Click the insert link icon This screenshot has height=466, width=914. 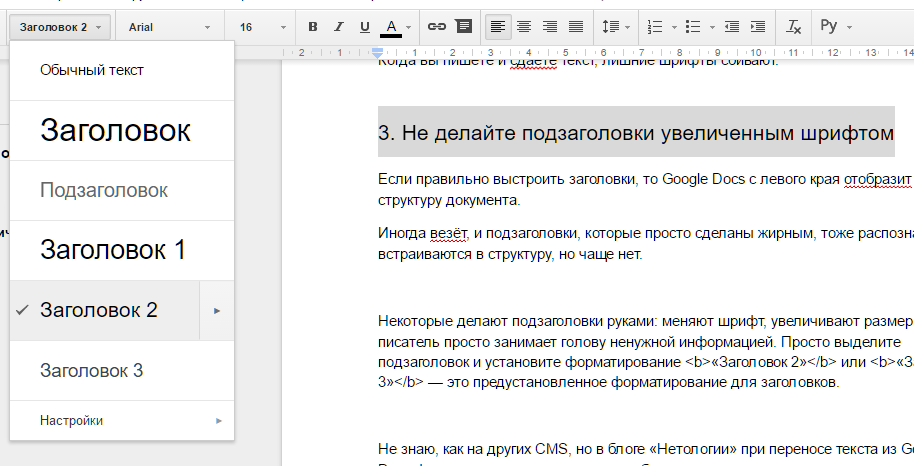click(437, 26)
